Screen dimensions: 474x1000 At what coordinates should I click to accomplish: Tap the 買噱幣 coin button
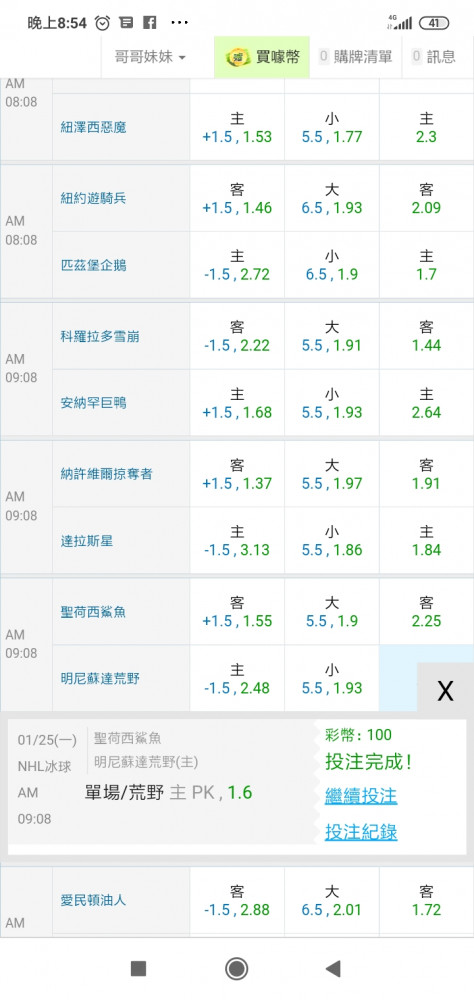[262, 57]
